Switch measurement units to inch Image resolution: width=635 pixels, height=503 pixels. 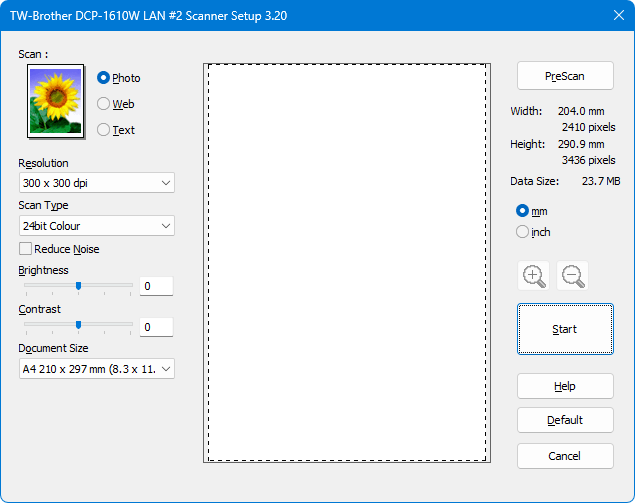(522, 232)
